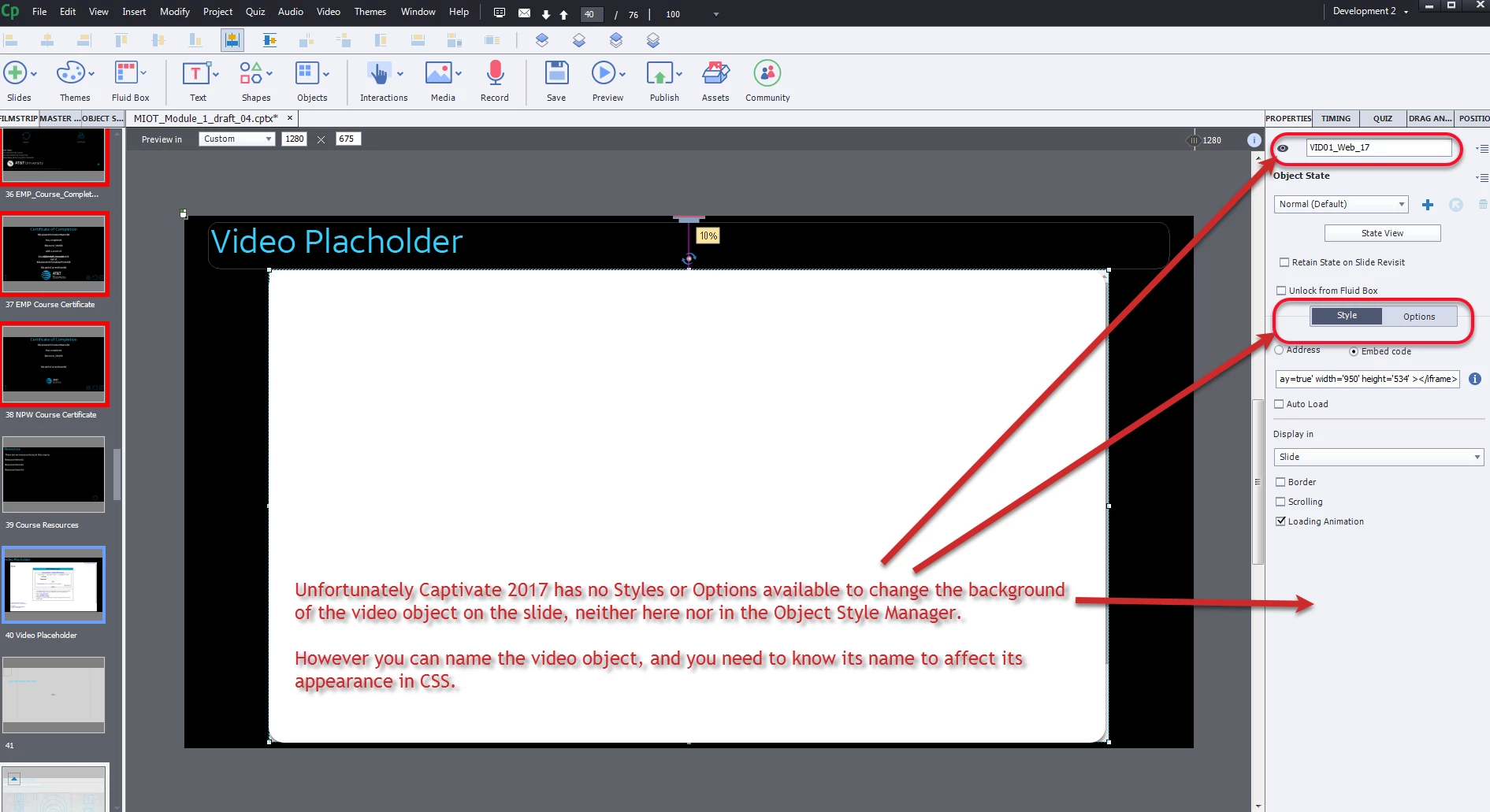Click the State View button
Image resolution: width=1490 pixels, height=812 pixels.
(1383, 233)
